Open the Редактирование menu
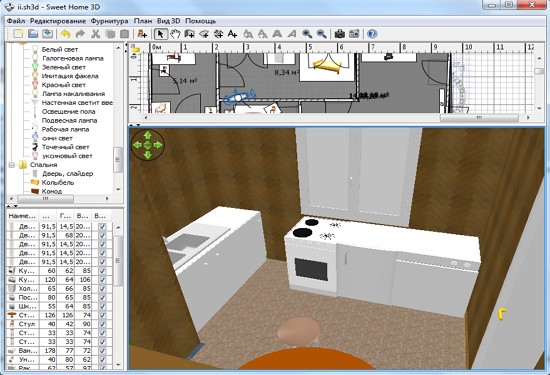 [58, 21]
